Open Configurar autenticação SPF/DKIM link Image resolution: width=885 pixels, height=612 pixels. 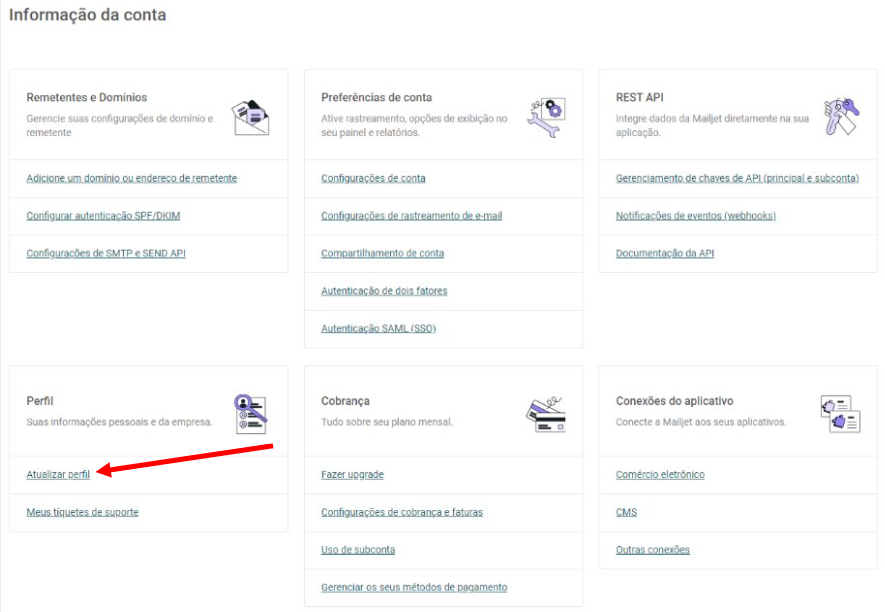103,216
